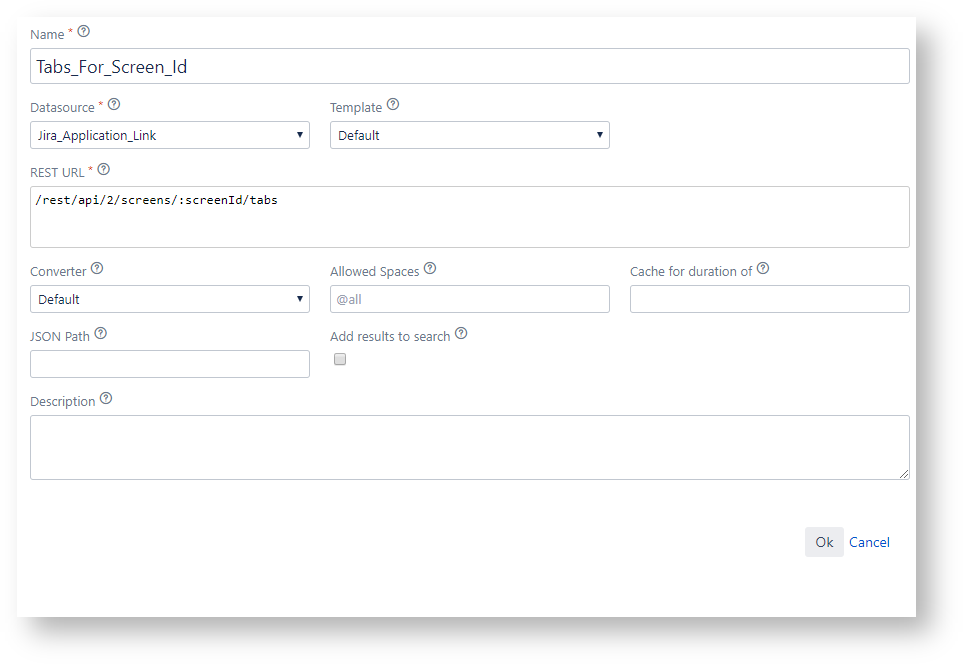Click the Allowed Spaces help icon
Screen dimensions: 964x665
[x=430, y=267]
